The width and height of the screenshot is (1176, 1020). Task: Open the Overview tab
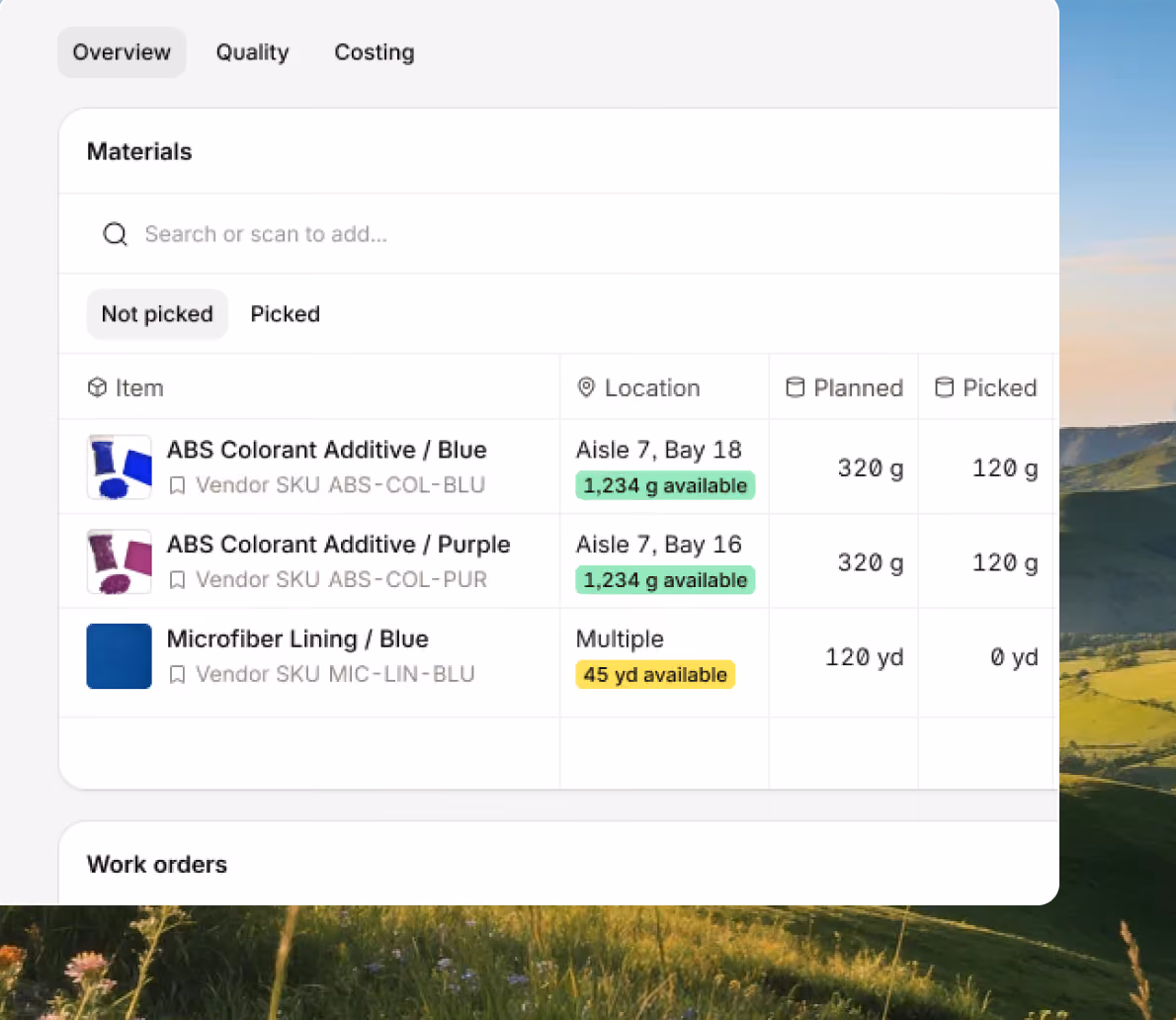tap(122, 52)
